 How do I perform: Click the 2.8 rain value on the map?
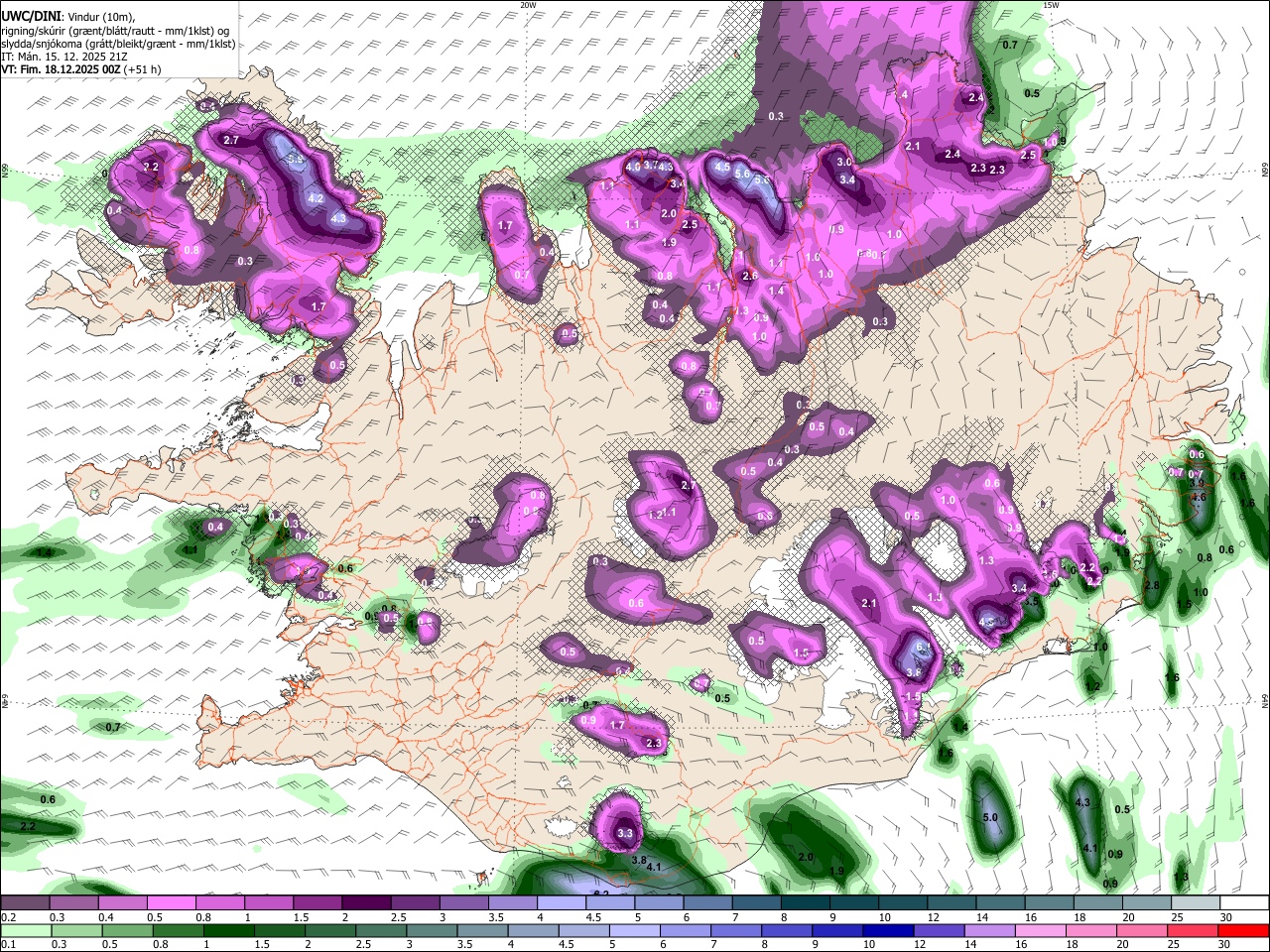(1152, 586)
